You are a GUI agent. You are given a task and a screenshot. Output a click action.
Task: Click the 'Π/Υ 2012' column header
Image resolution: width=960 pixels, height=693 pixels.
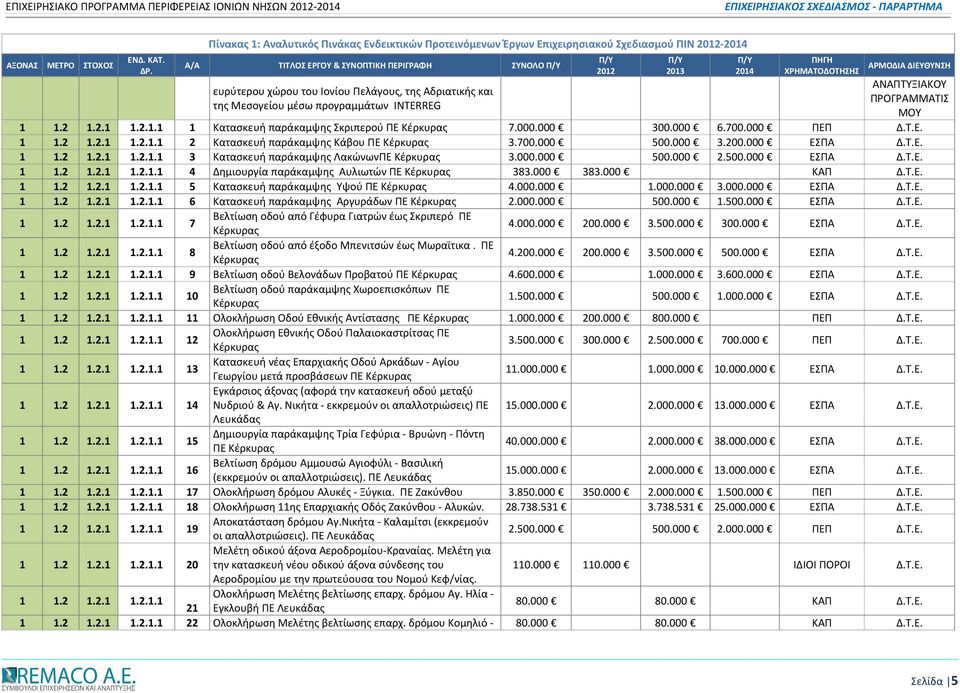pyautogui.click(x=606, y=66)
